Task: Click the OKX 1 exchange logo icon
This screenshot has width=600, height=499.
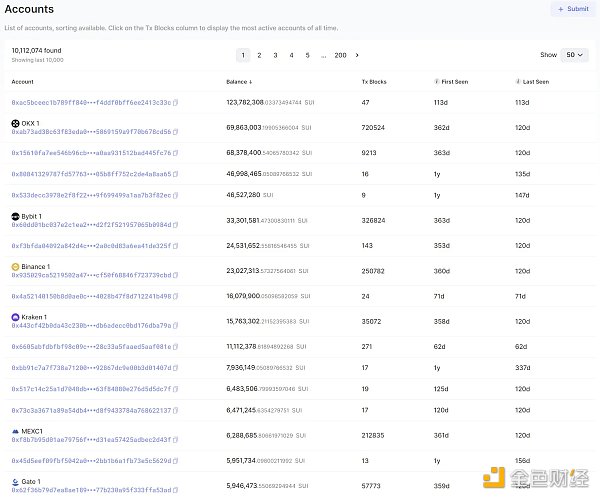Action: [15, 123]
